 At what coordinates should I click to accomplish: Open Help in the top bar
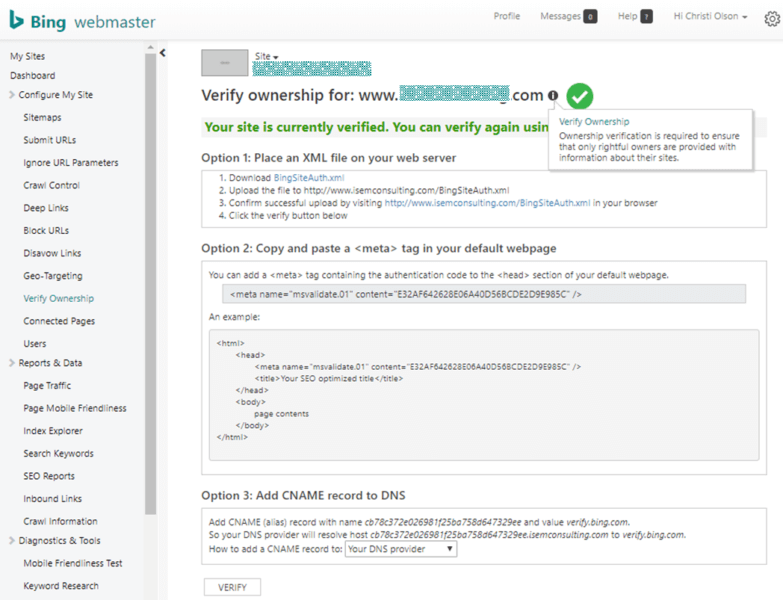click(628, 16)
